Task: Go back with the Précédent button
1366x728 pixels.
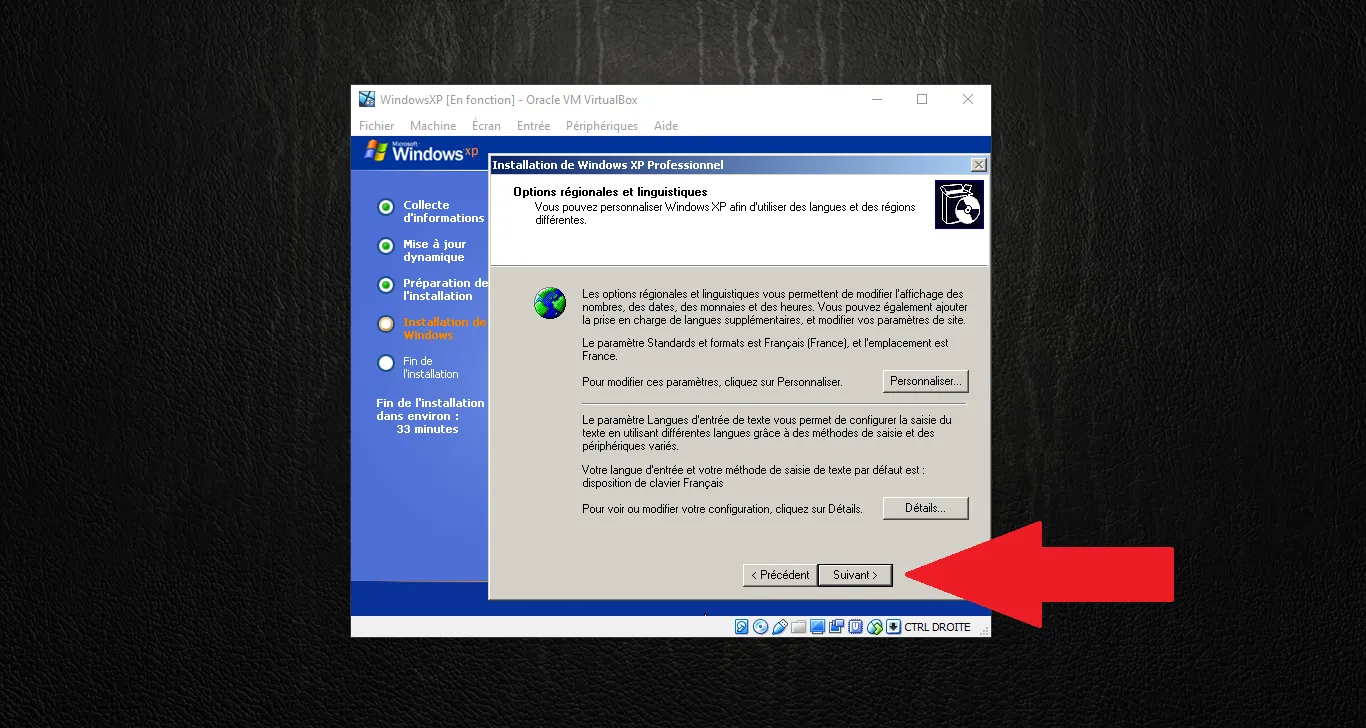Action: pos(780,575)
